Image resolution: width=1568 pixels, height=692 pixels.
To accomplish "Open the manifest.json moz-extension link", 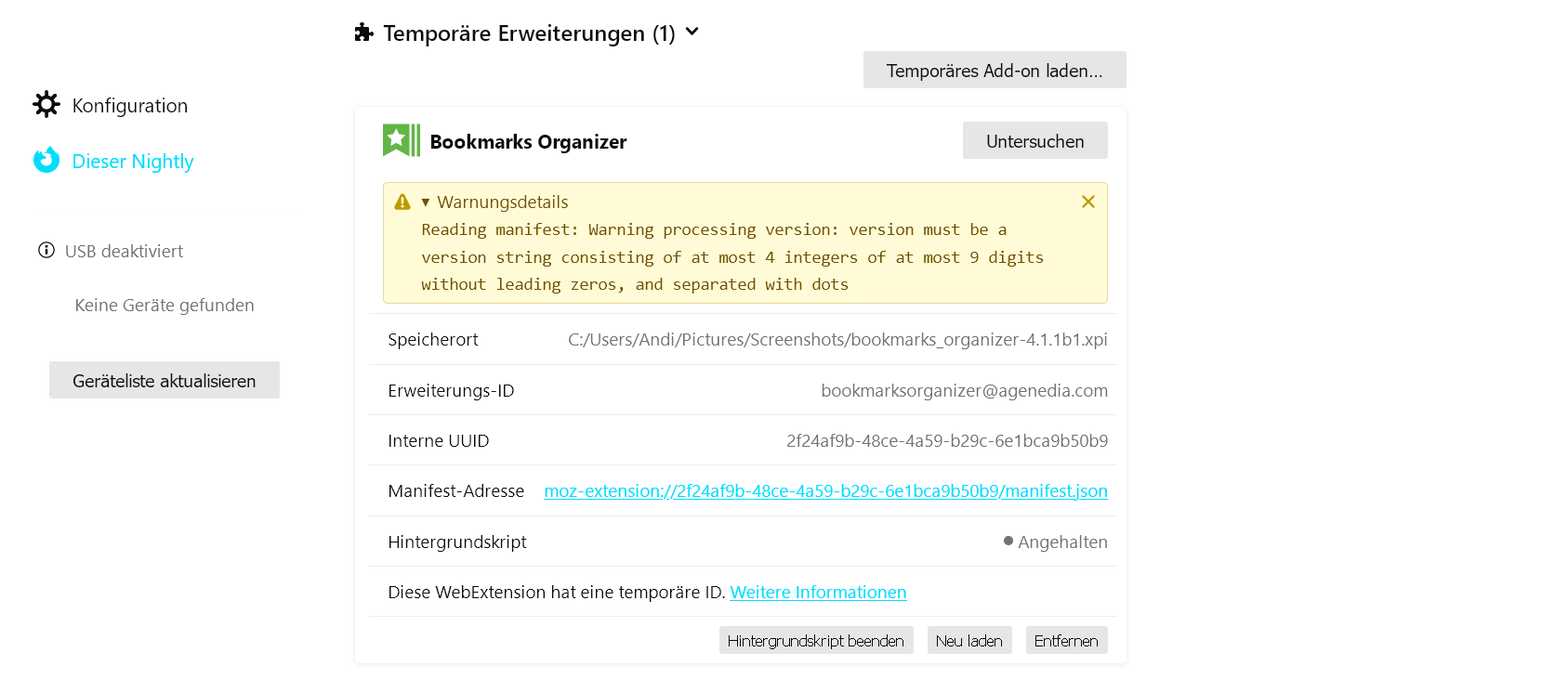I will pyautogui.click(x=825, y=491).
